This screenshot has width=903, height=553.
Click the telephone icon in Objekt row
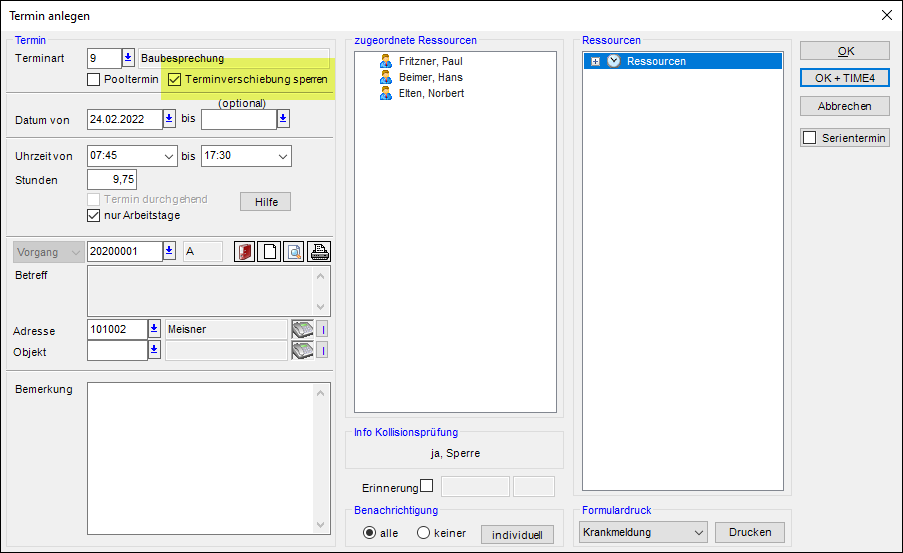[x=302, y=350]
